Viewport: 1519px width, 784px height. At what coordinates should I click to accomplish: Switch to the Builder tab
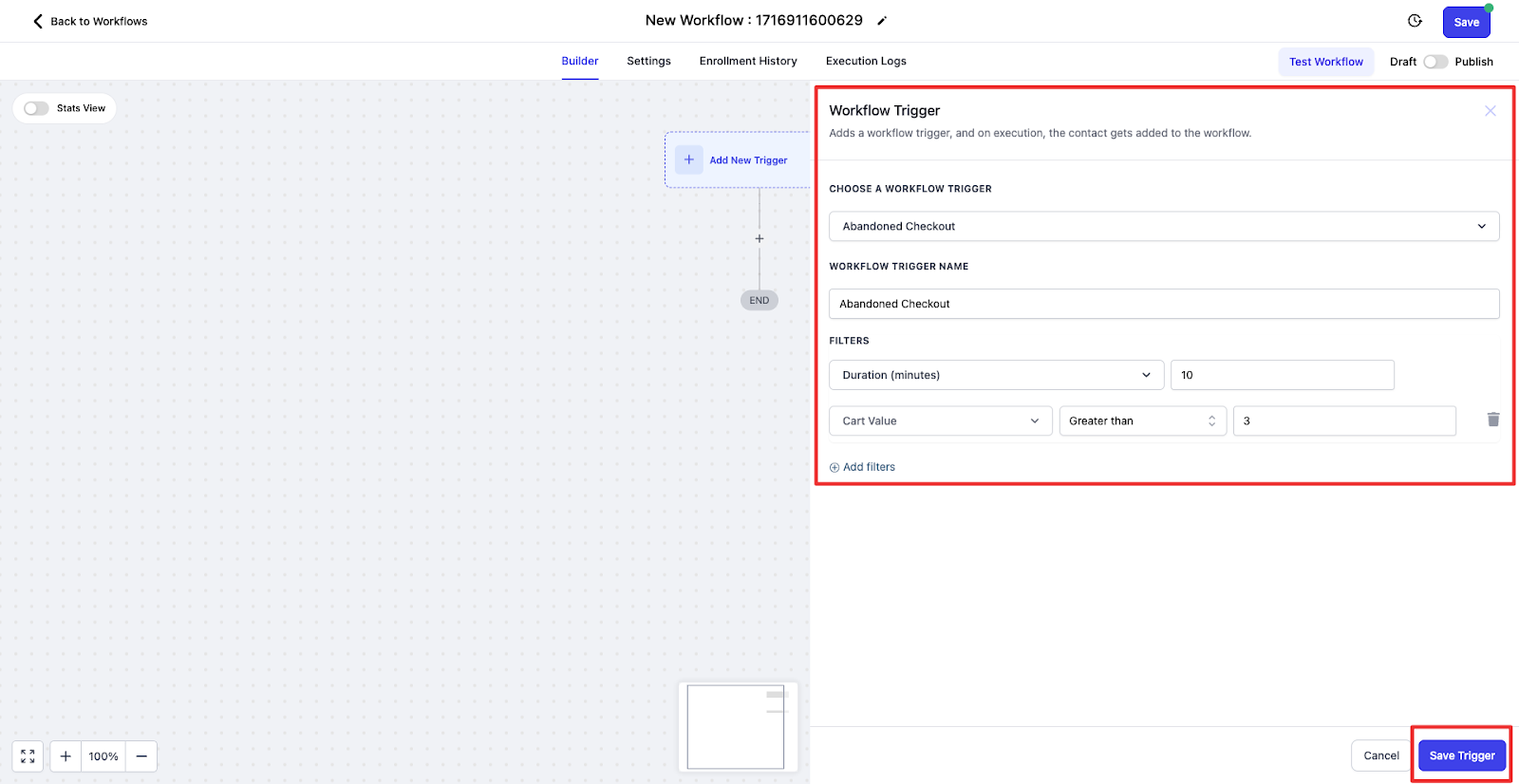580,61
